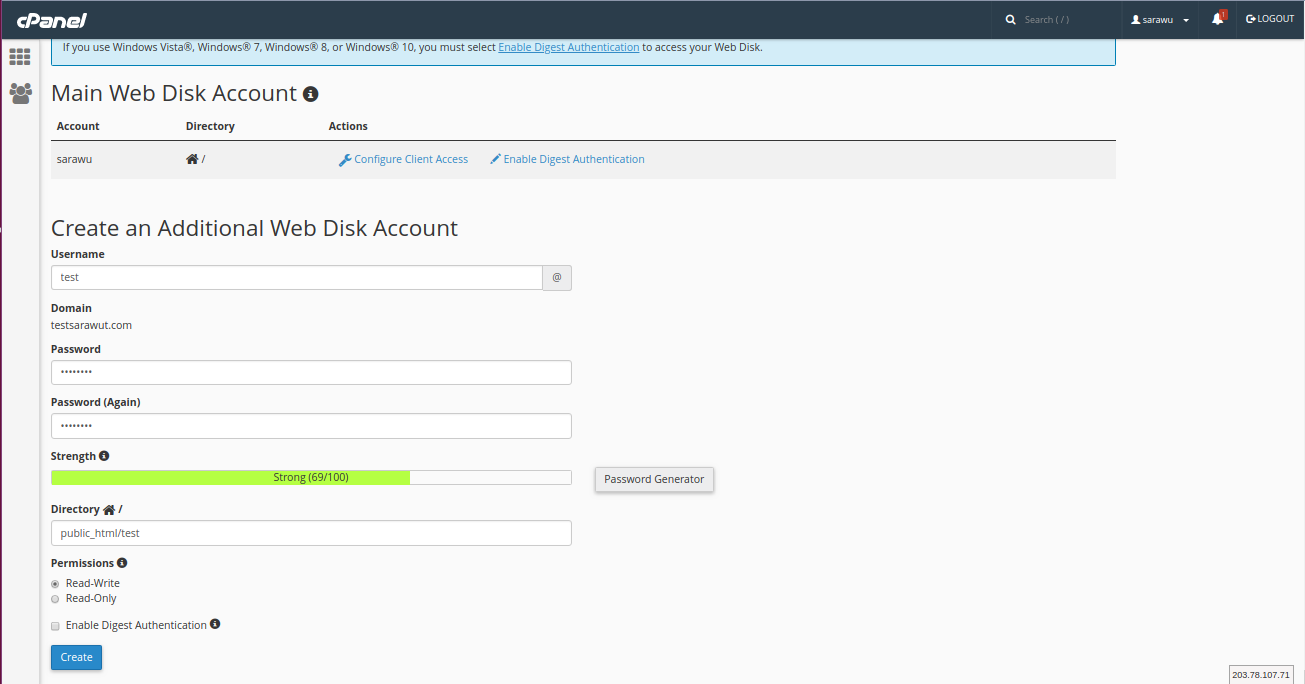Tick the Enable Digest Authentication checkbox
1305x684 pixels.
[x=55, y=626]
